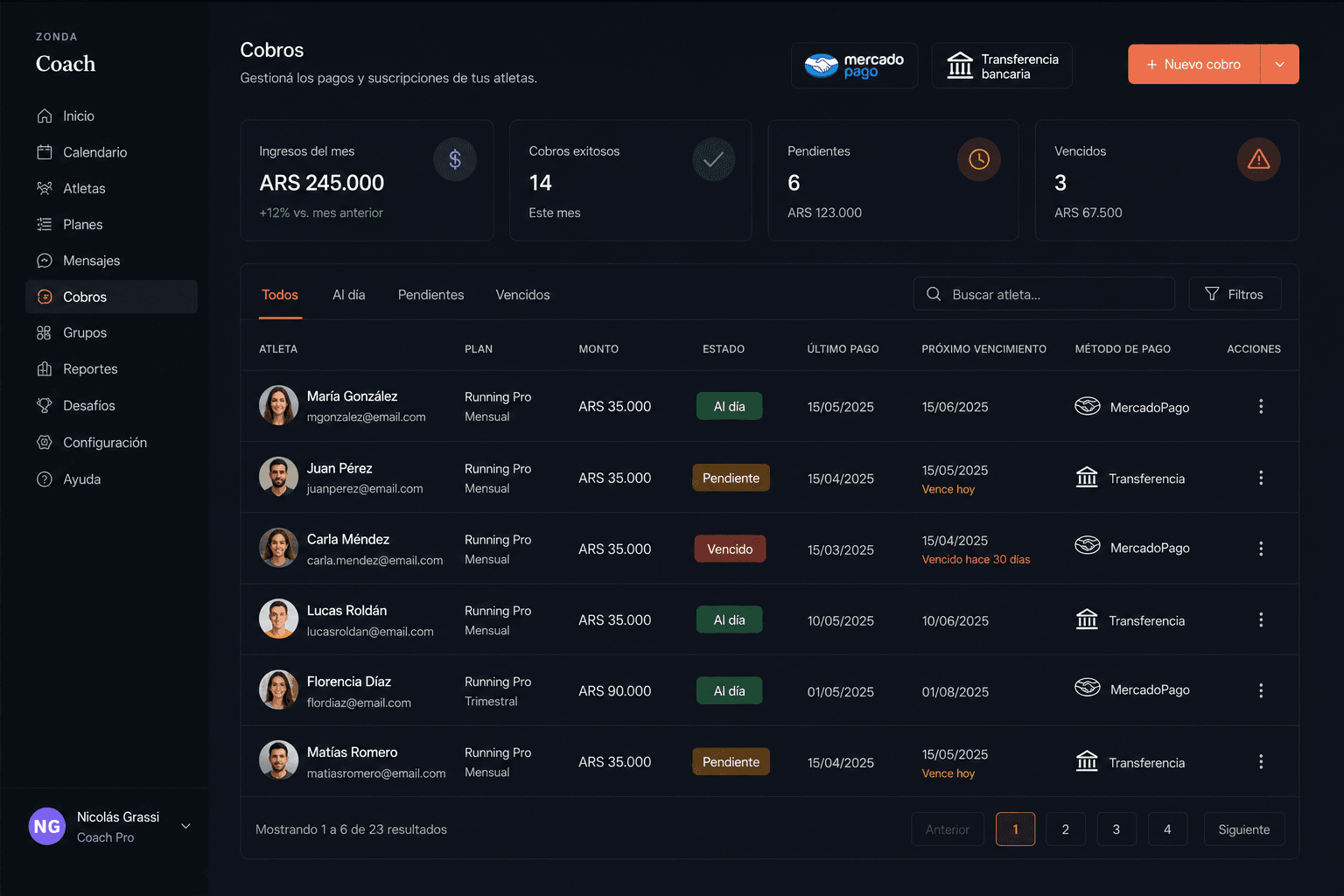Open actions menu for Matías Romero
This screenshot has width=1344, height=896.
coord(1261,762)
